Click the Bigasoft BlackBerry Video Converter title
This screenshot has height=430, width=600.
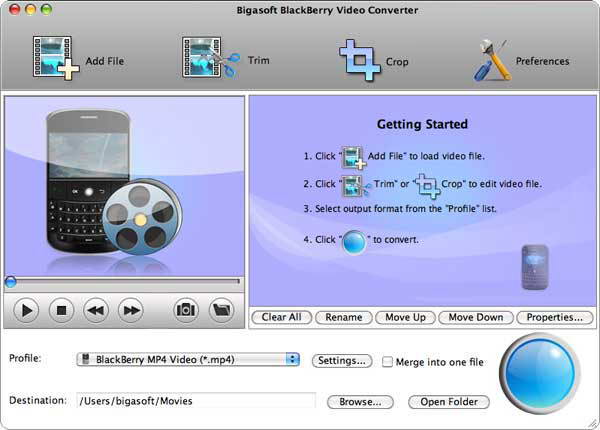(327, 10)
